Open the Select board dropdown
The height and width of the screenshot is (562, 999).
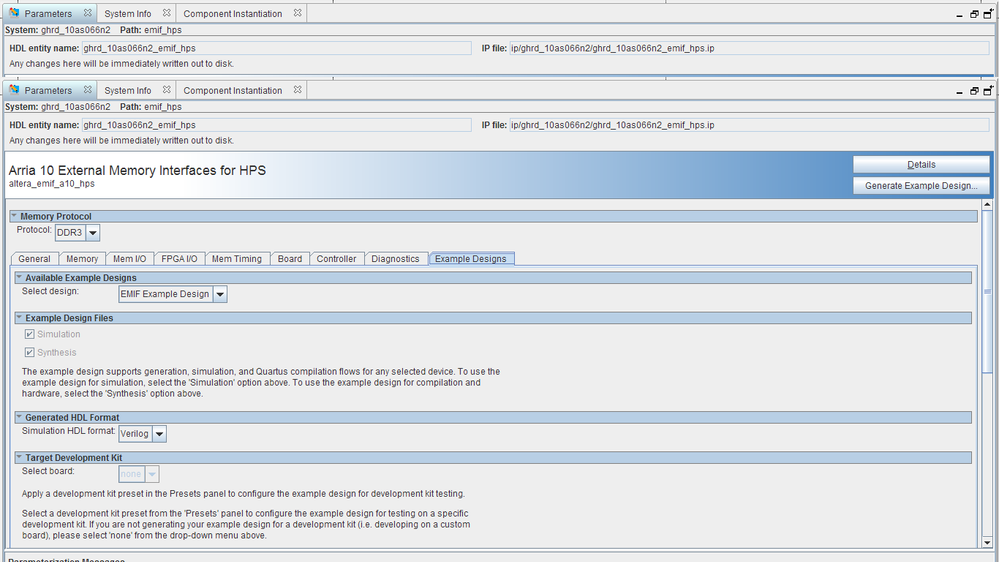tap(152, 474)
